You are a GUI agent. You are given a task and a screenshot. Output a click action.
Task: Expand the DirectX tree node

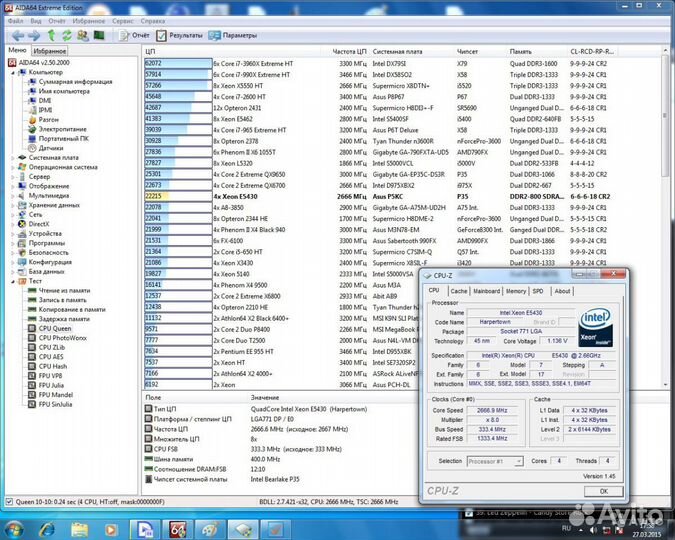click(x=12, y=224)
